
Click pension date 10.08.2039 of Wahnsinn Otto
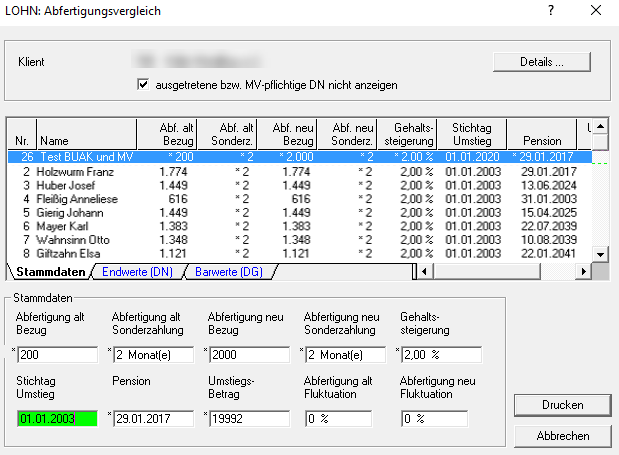point(549,240)
